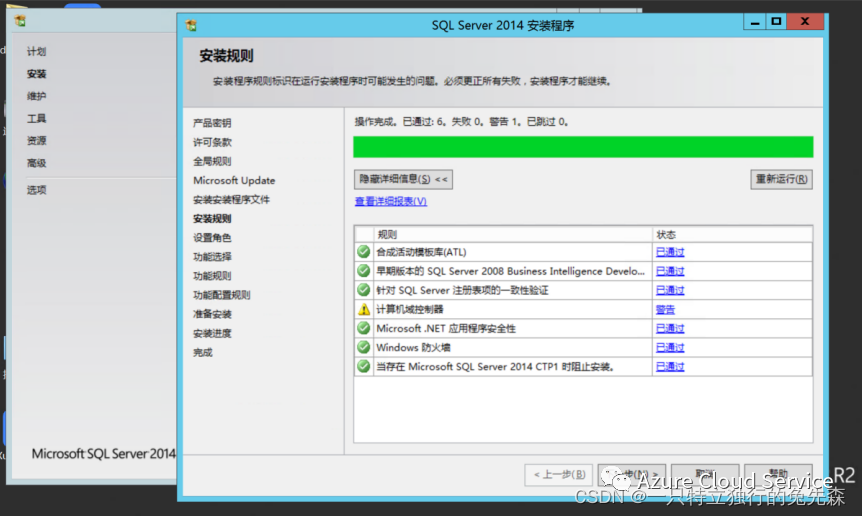Viewport: 862px width, 516px height.
Task: Open 已通过 link for SQL Server 2014 CTP1 row
Action: (x=670, y=367)
